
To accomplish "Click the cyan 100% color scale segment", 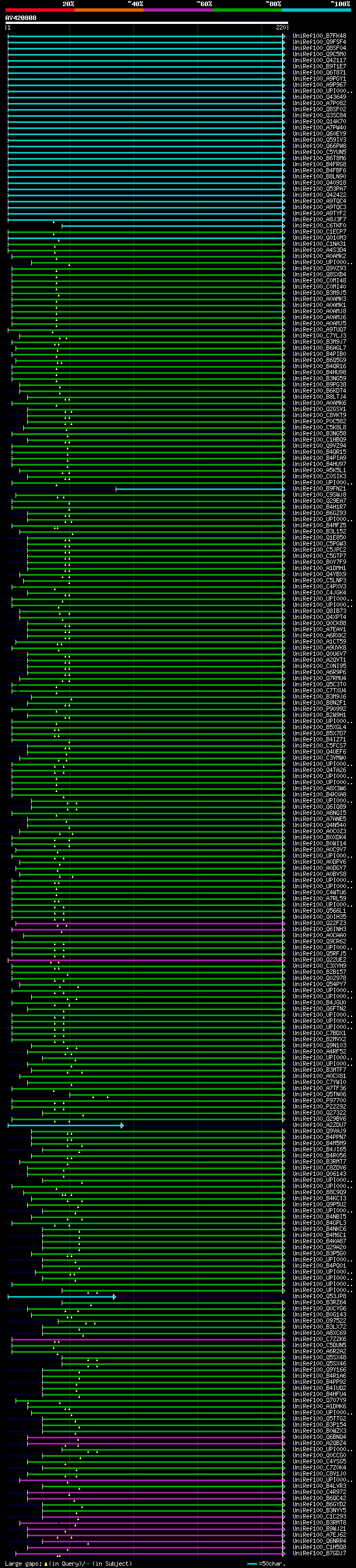I will [x=316, y=10].
